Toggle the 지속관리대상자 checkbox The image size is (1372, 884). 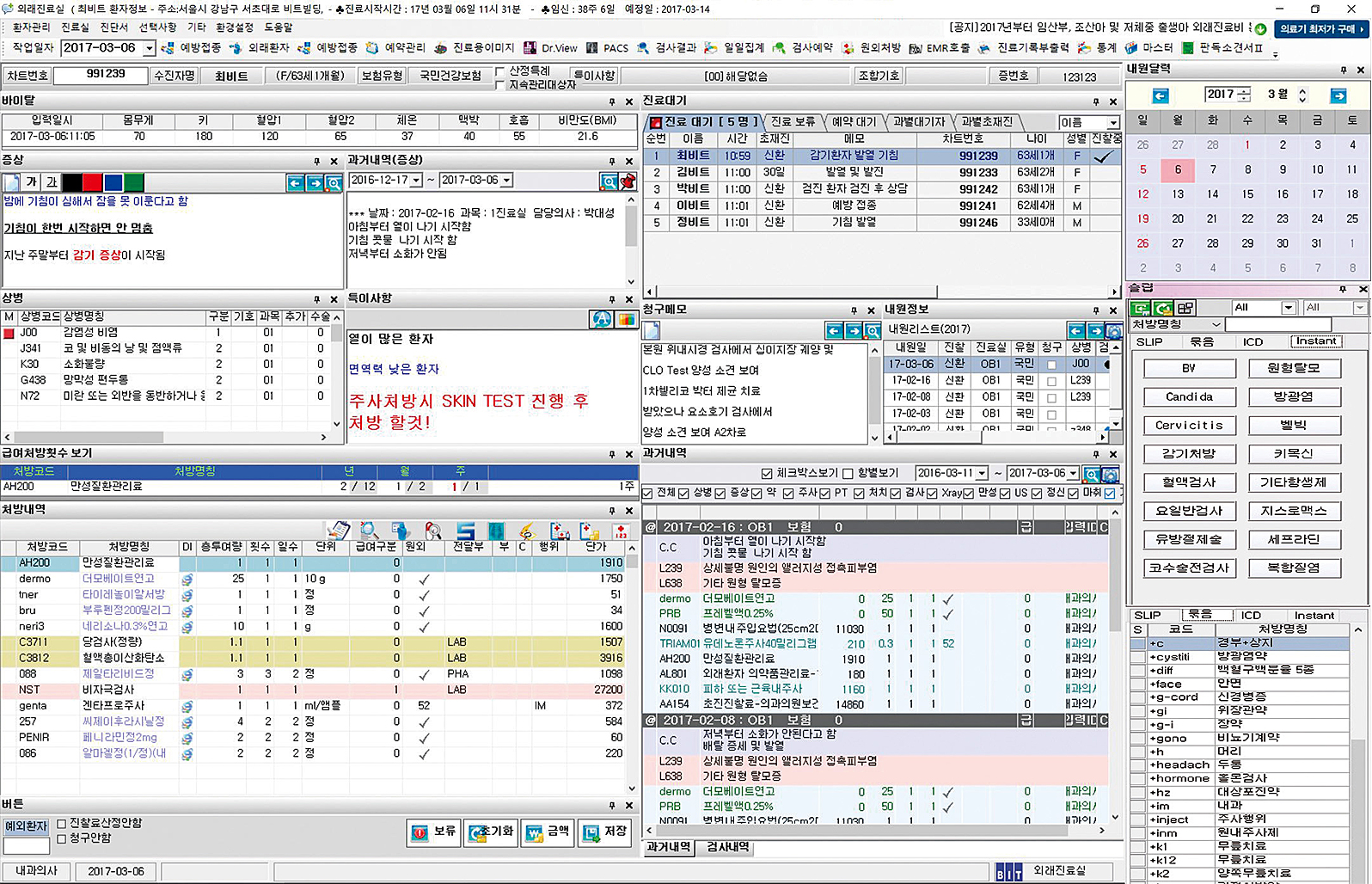click(500, 84)
